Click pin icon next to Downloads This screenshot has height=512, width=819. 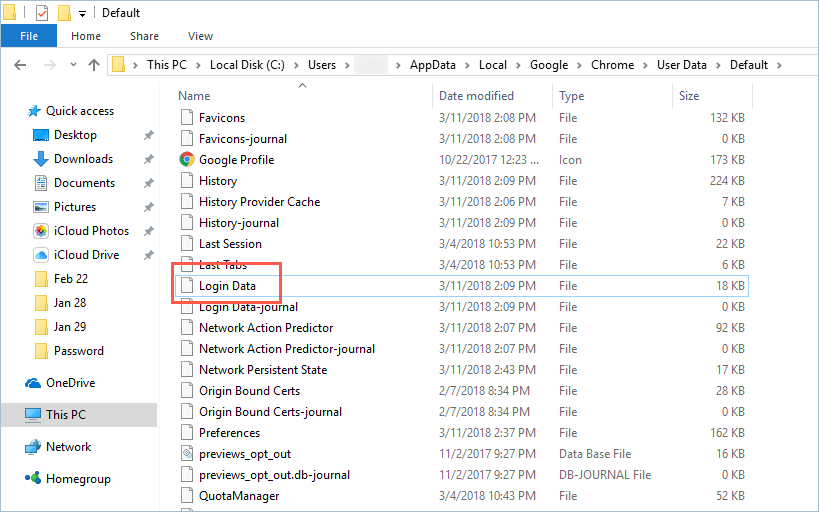(x=148, y=159)
